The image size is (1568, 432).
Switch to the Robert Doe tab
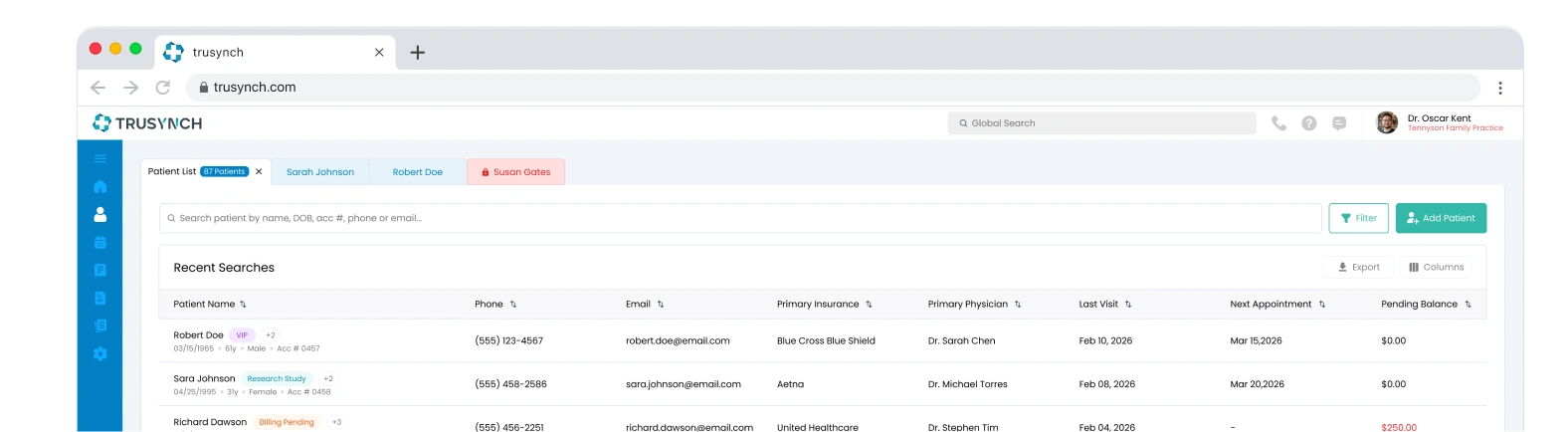pos(418,172)
